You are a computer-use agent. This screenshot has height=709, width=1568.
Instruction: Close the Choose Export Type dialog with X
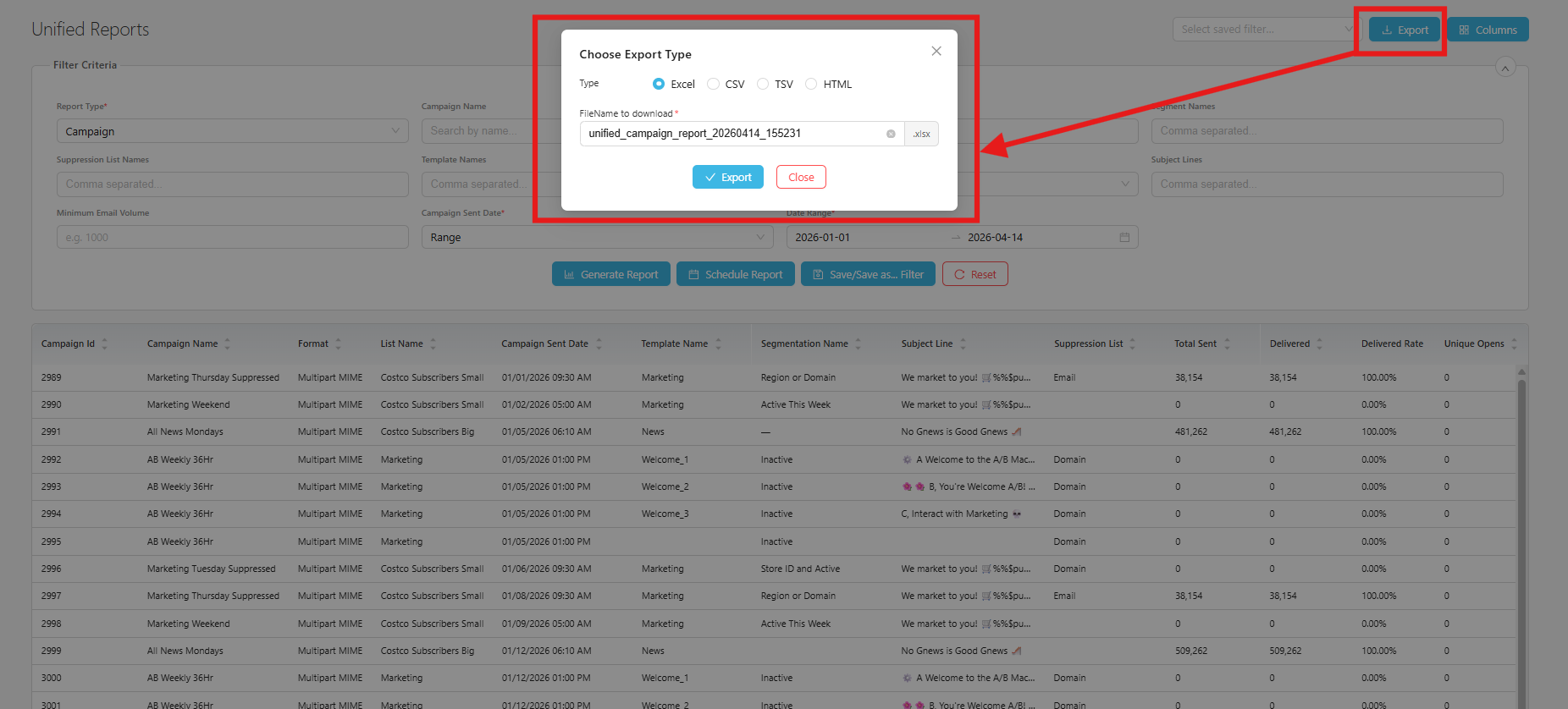point(936,52)
